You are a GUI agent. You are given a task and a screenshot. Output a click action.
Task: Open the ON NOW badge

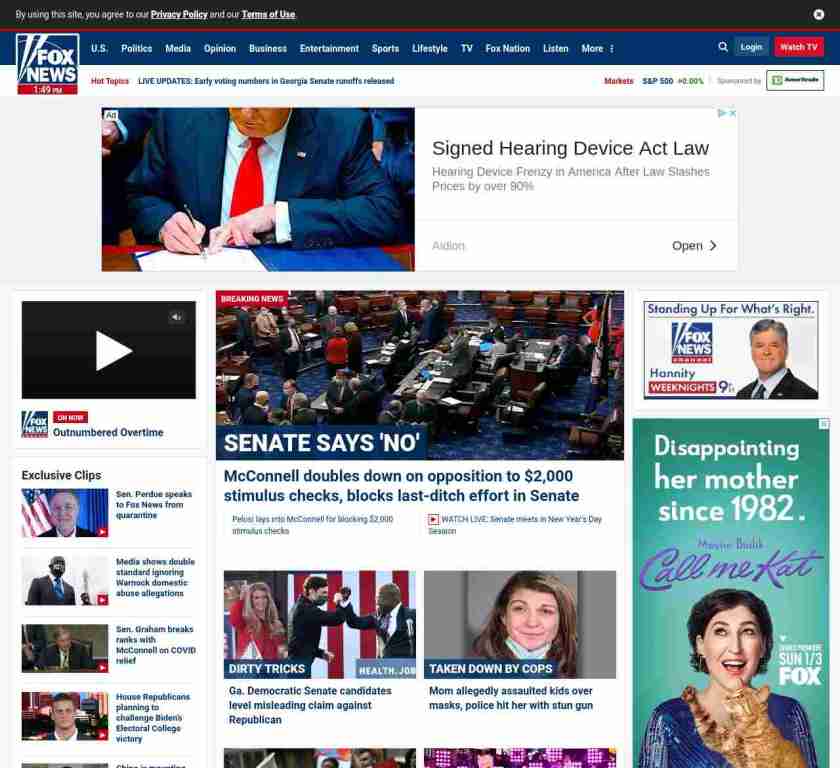(70, 417)
